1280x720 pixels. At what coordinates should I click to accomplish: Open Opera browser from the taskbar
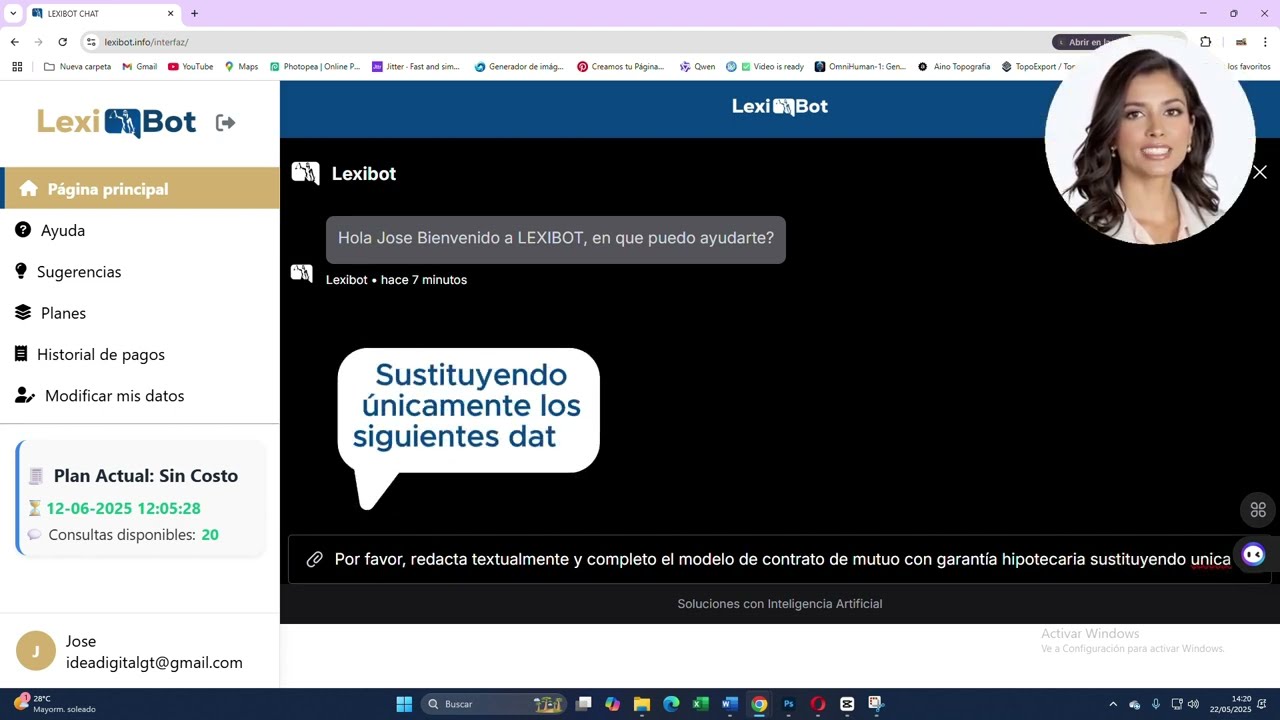pos(817,704)
